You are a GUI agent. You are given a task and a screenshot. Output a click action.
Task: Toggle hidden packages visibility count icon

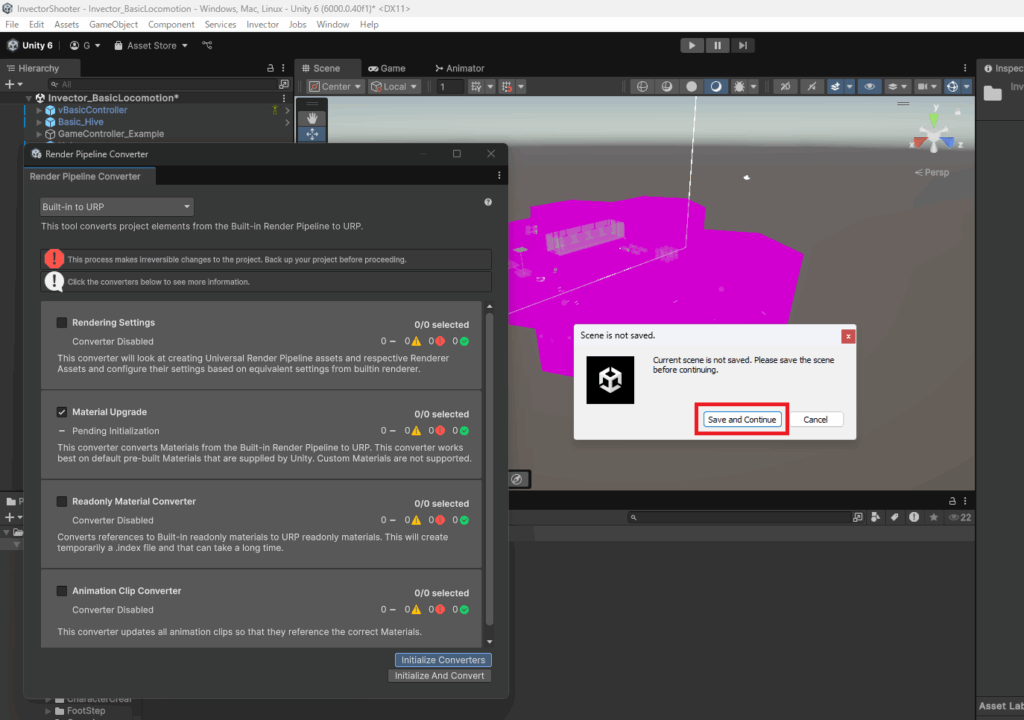(960, 517)
